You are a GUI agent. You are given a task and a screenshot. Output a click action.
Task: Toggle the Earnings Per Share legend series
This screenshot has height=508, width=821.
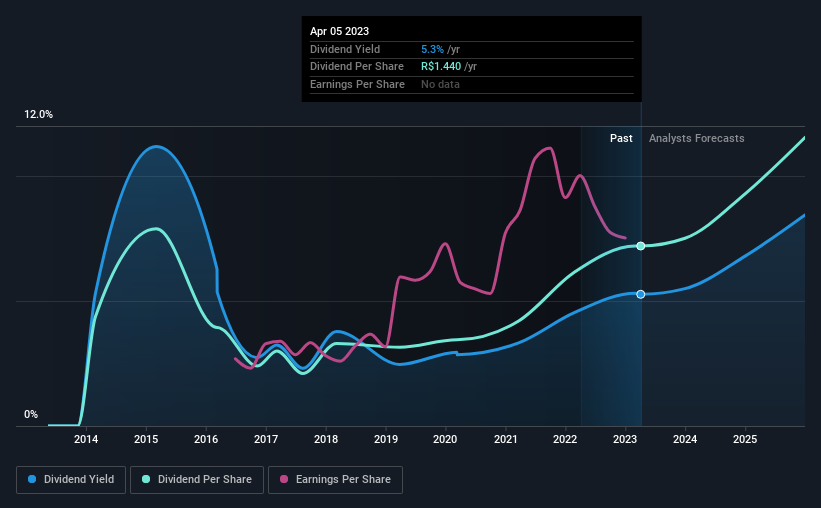click(x=335, y=480)
